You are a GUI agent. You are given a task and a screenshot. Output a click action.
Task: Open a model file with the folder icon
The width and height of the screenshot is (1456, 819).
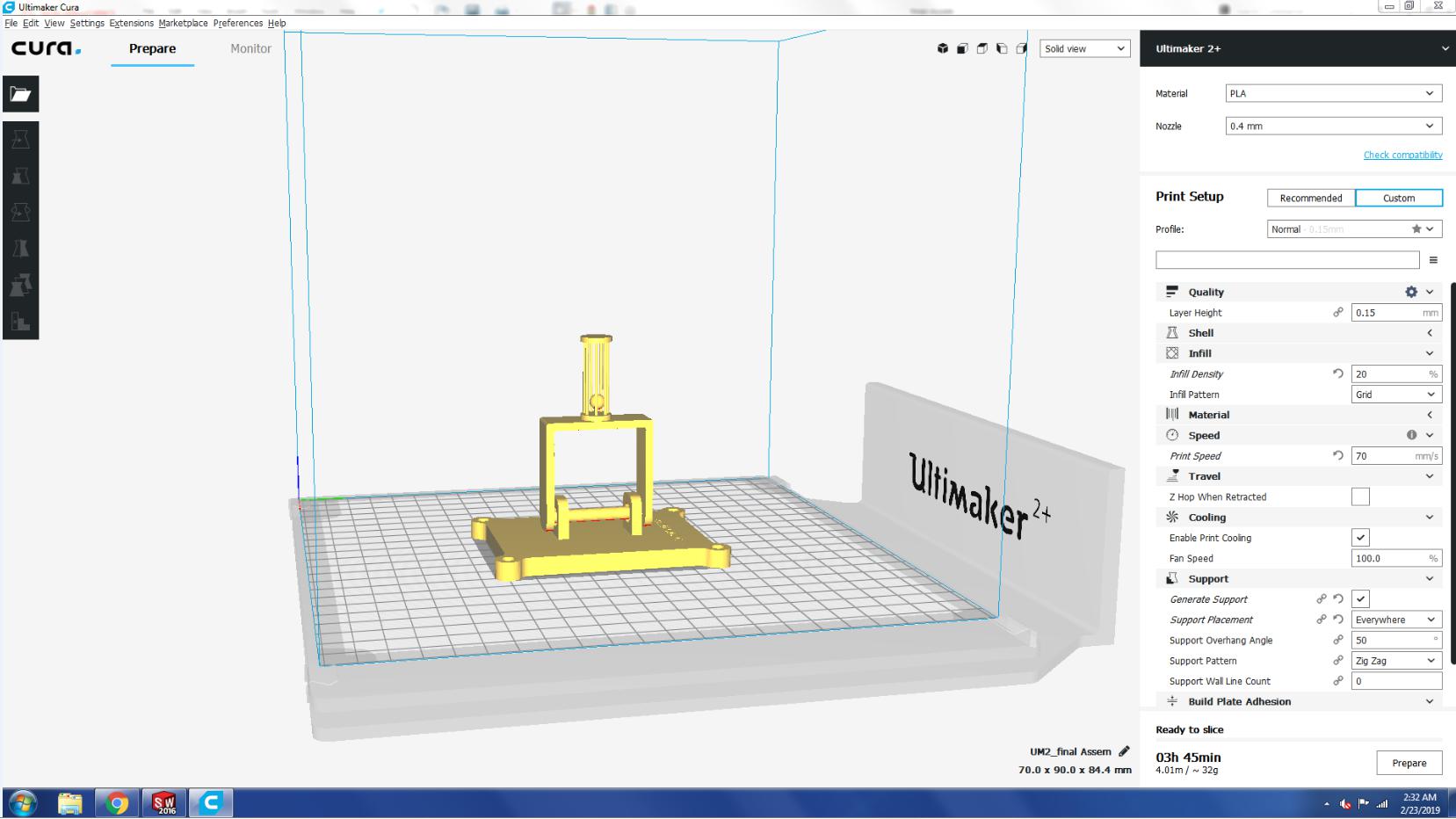(x=20, y=94)
